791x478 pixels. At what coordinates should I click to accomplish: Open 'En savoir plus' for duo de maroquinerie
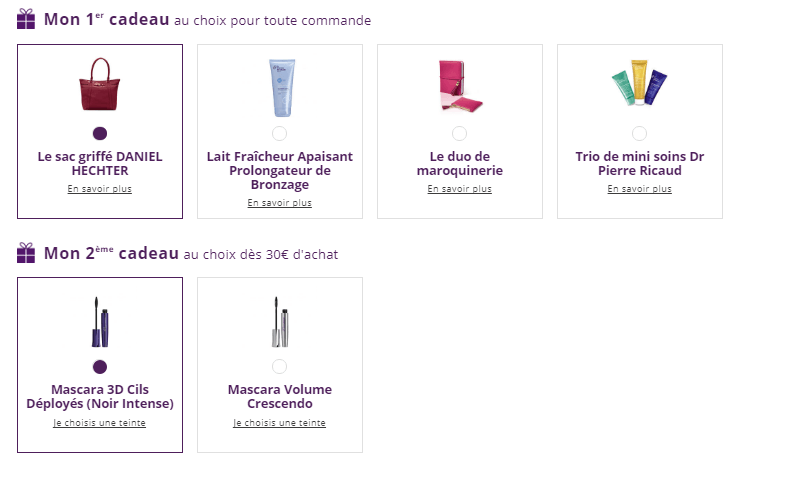click(459, 188)
